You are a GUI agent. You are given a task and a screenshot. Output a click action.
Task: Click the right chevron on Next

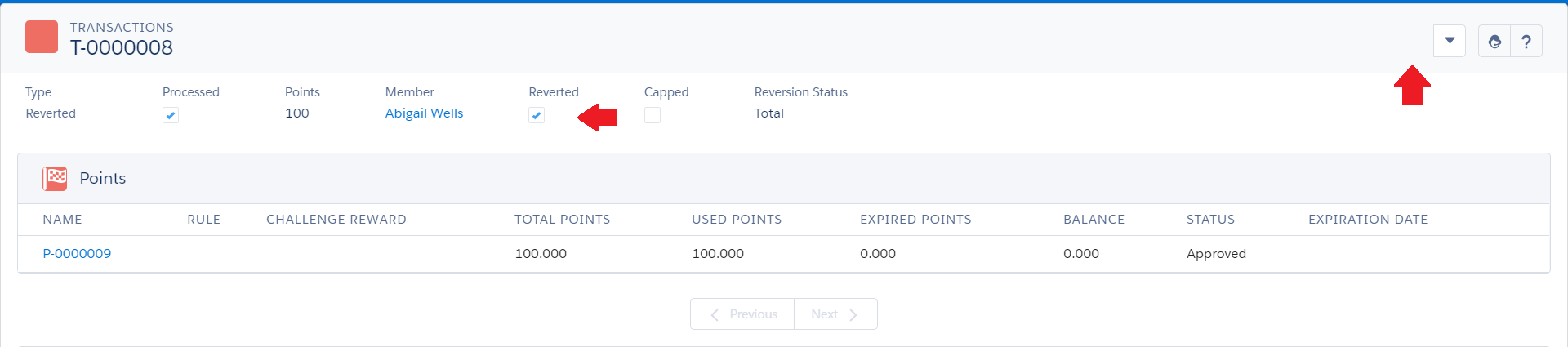(853, 314)
